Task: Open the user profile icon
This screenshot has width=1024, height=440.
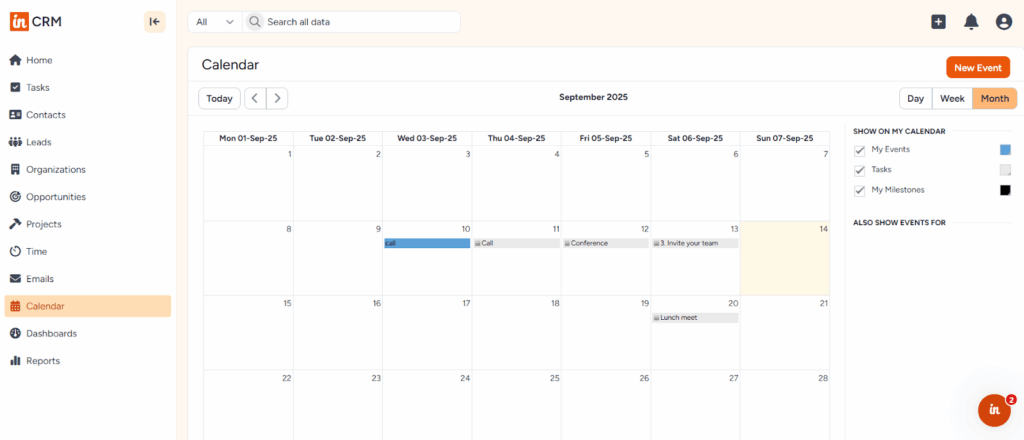Action: click(x=1004, y=22)
